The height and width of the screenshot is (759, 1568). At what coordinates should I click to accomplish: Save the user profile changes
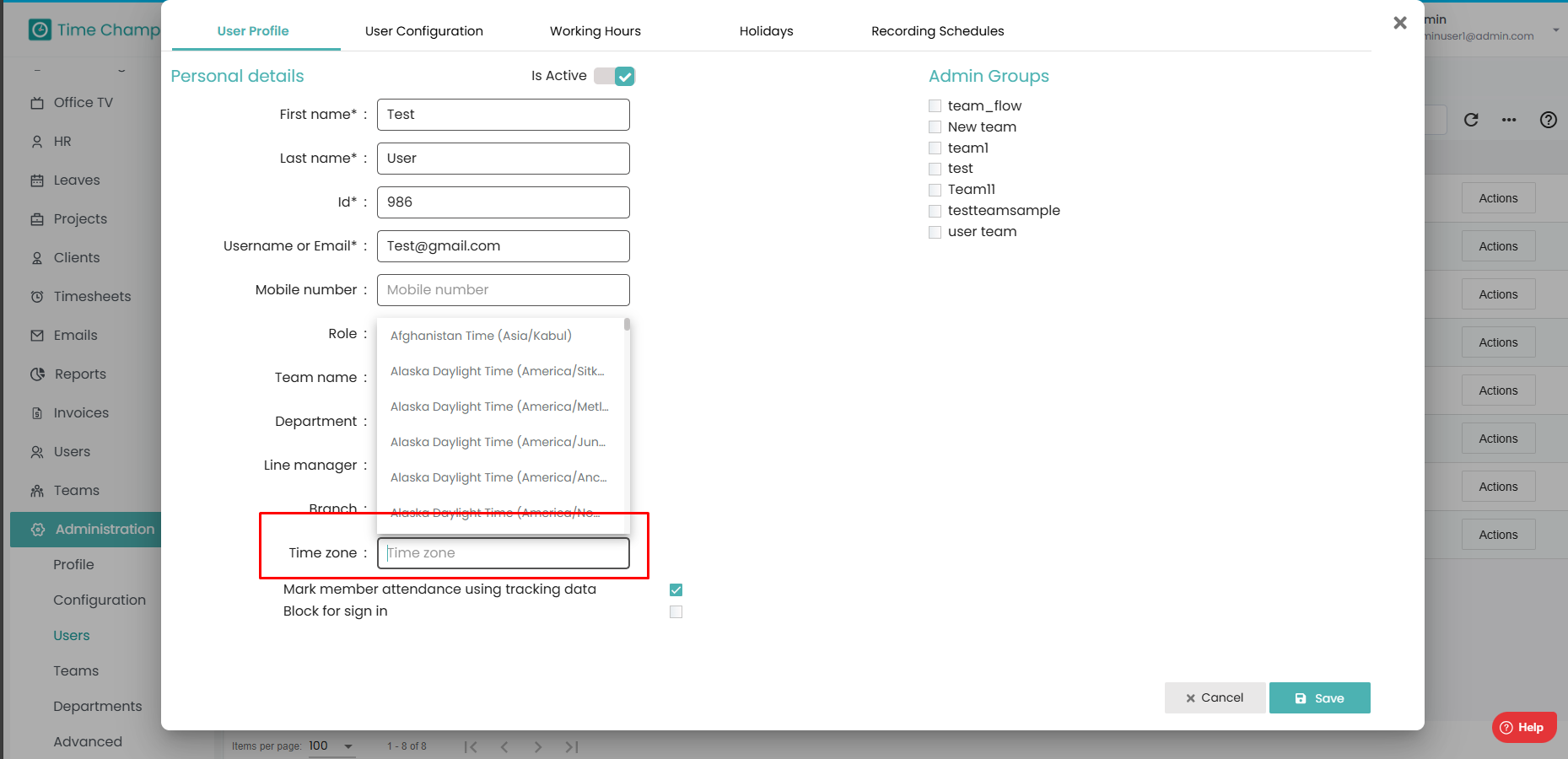coord(1320,698)
